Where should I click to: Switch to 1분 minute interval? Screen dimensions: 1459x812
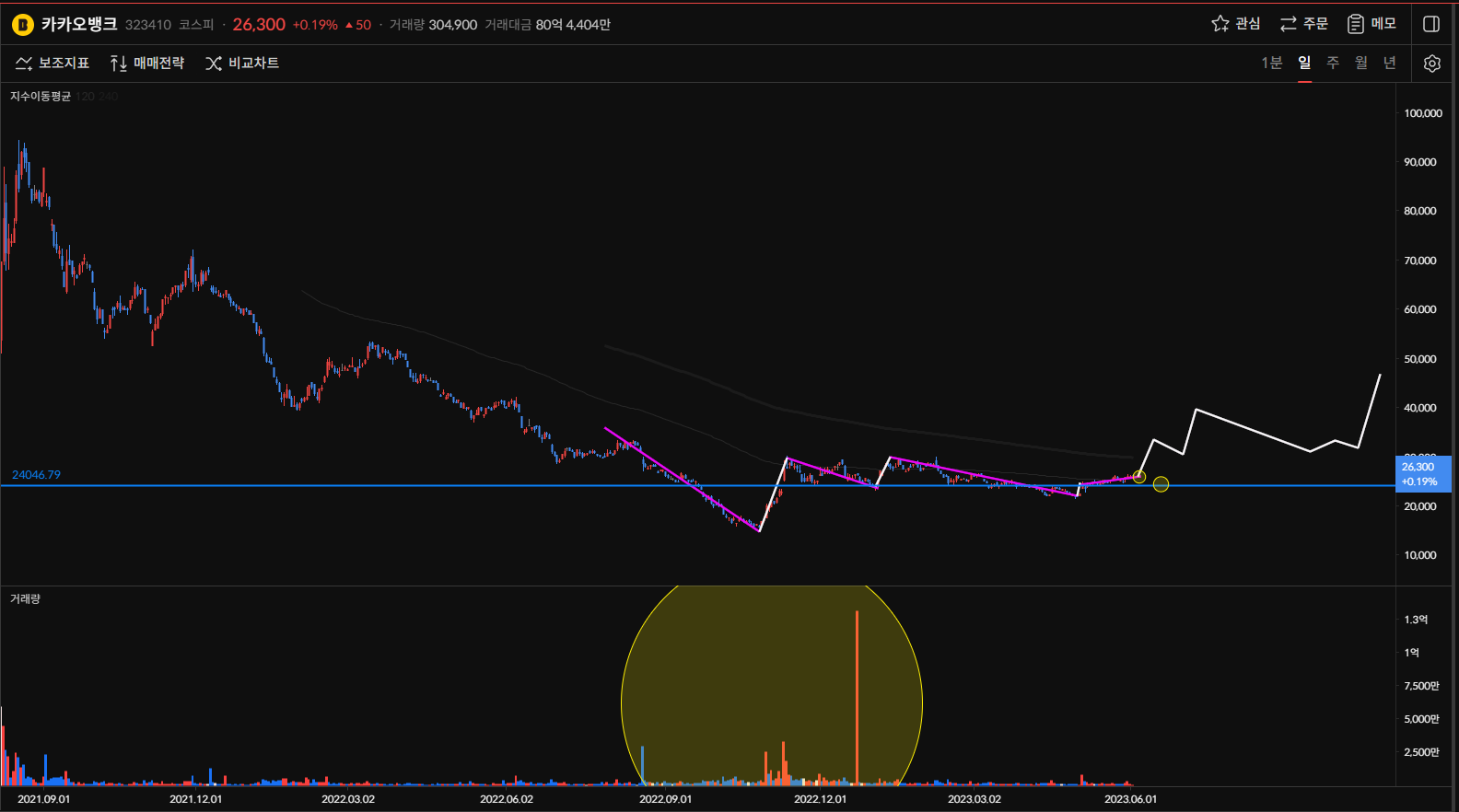(1271, 63)
